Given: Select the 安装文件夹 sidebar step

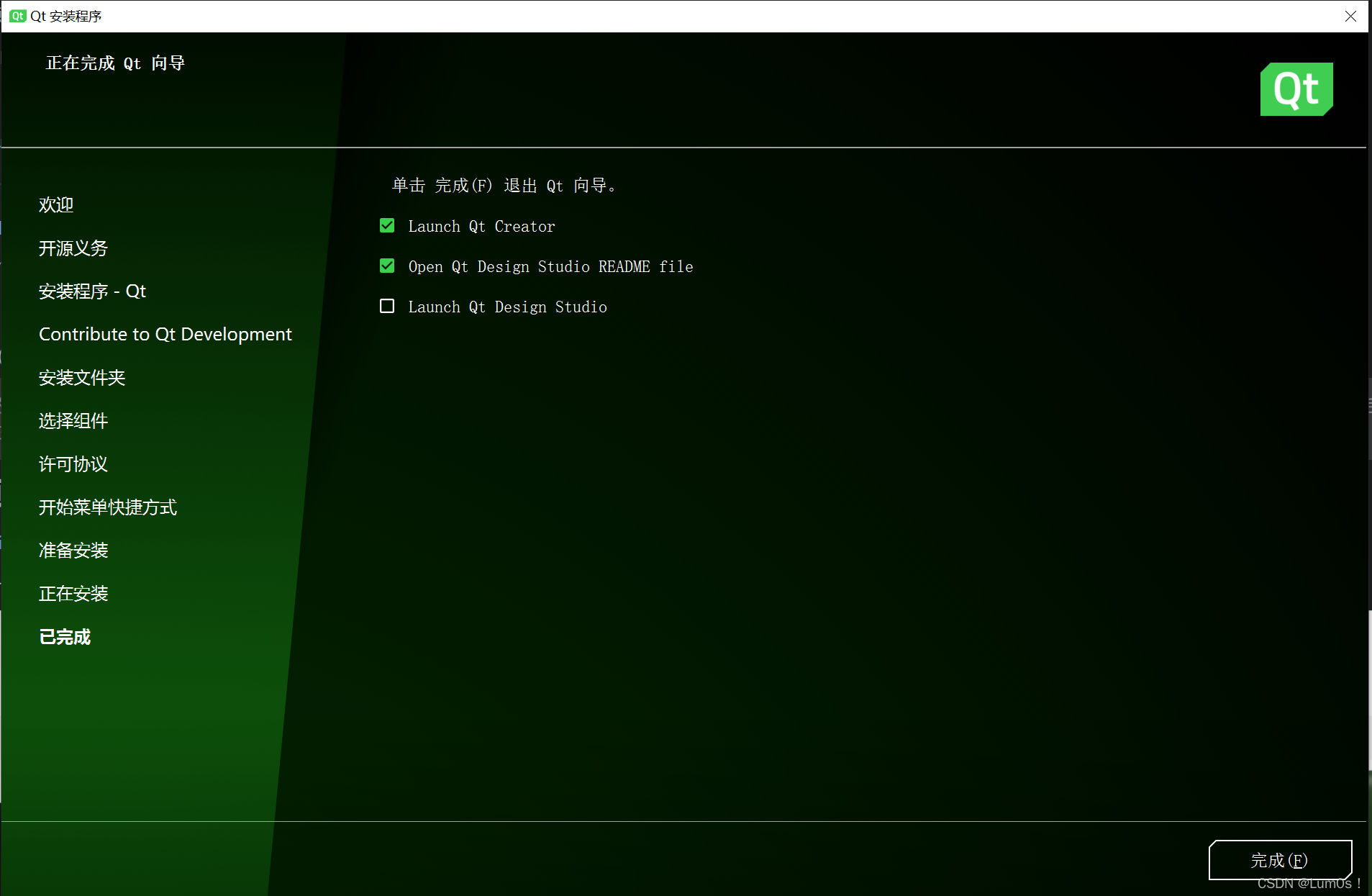Looking at the screenshot, I should point(82,378).
